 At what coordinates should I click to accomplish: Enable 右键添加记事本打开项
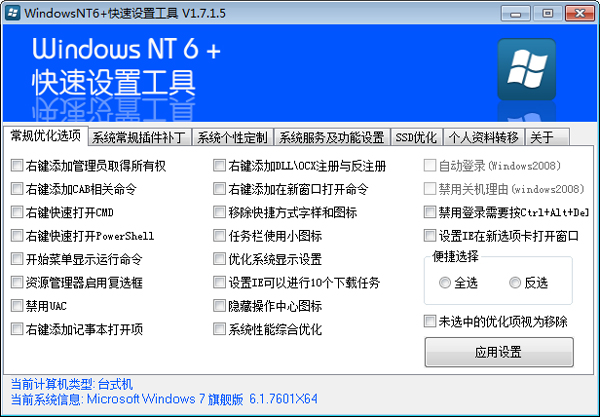pyautogui.click(x=17, y=329)
